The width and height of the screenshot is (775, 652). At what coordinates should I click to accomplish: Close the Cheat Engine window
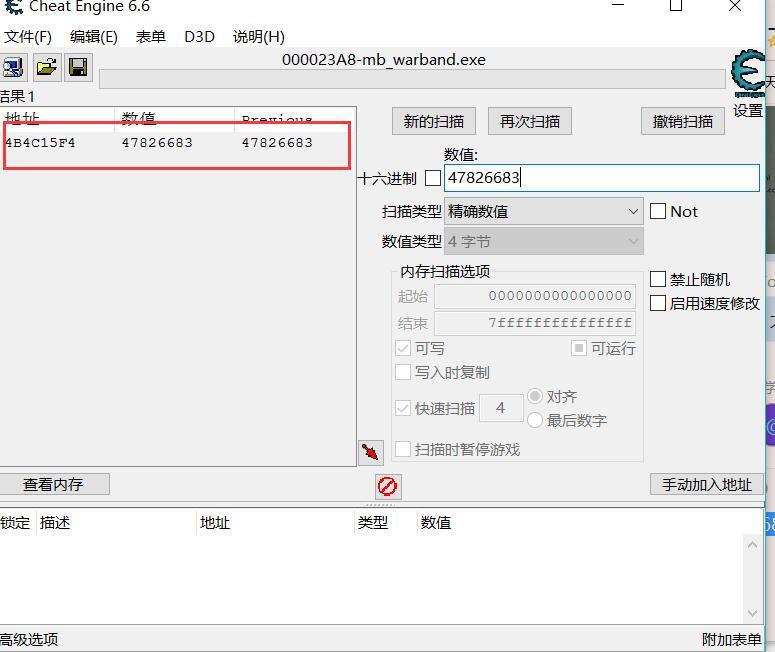[735, 6]
